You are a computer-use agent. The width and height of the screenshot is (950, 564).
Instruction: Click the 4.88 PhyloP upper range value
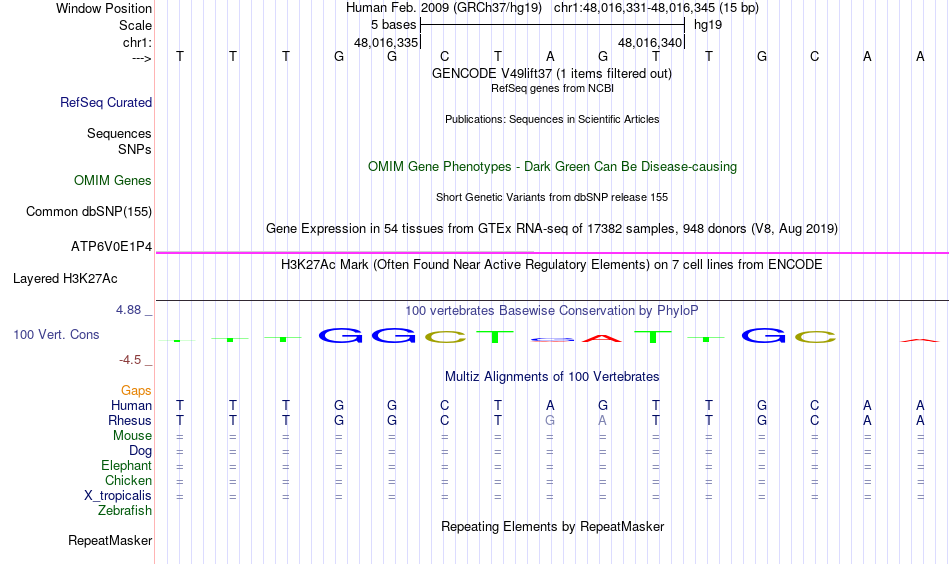point(128,310)
